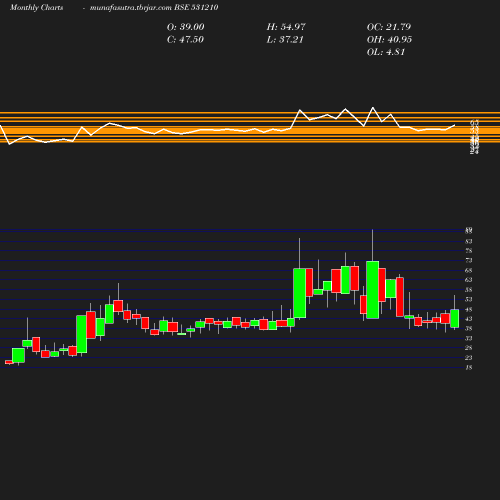This screenshot has height=500, width=500.
Task: Click the "BSE 531210" stock code text
Action: pyautogui.click(x=196, y=8)
